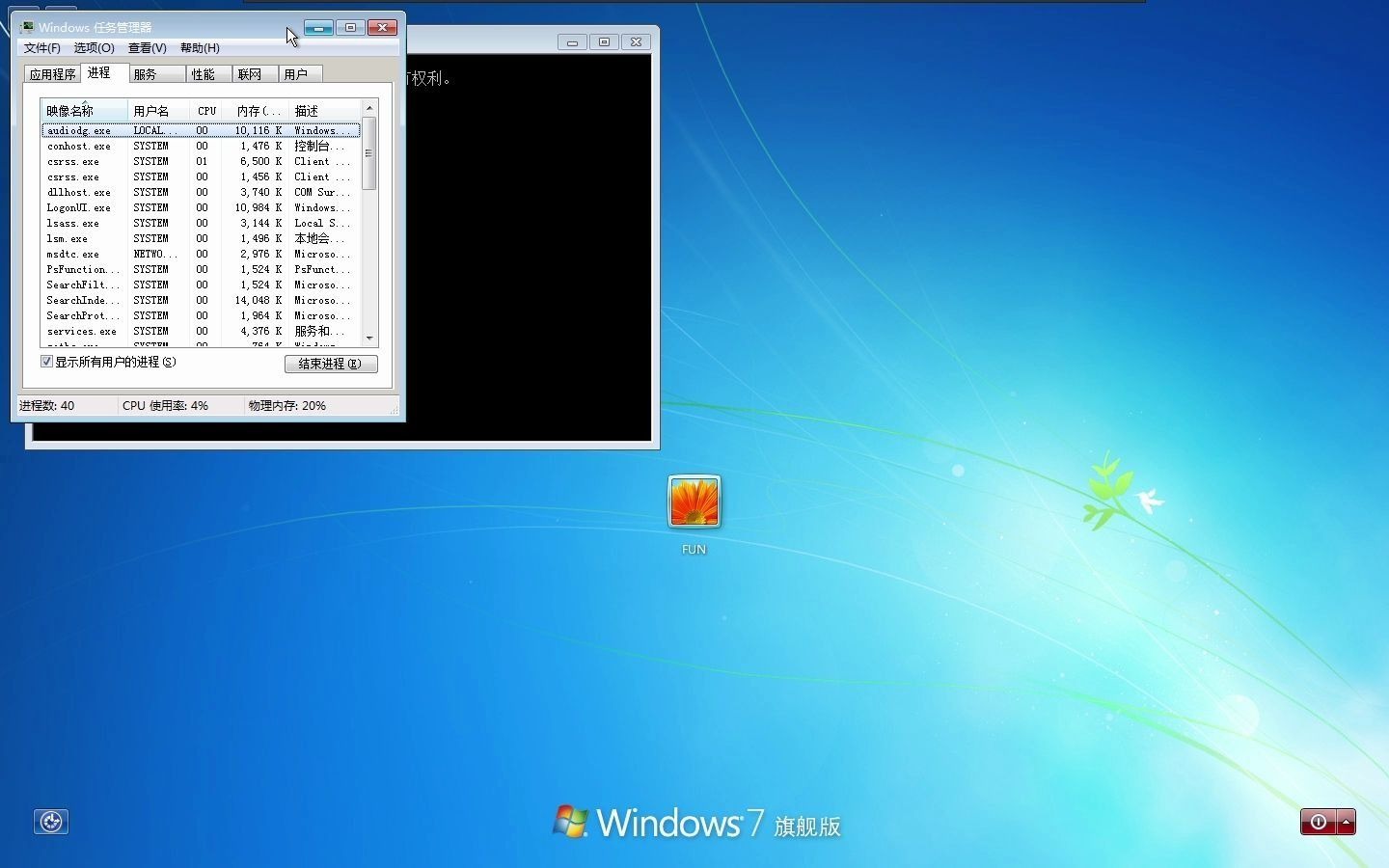Select the SearchInde... process row
This screenshot has height=868, width=1389.
tap(201, 300)
